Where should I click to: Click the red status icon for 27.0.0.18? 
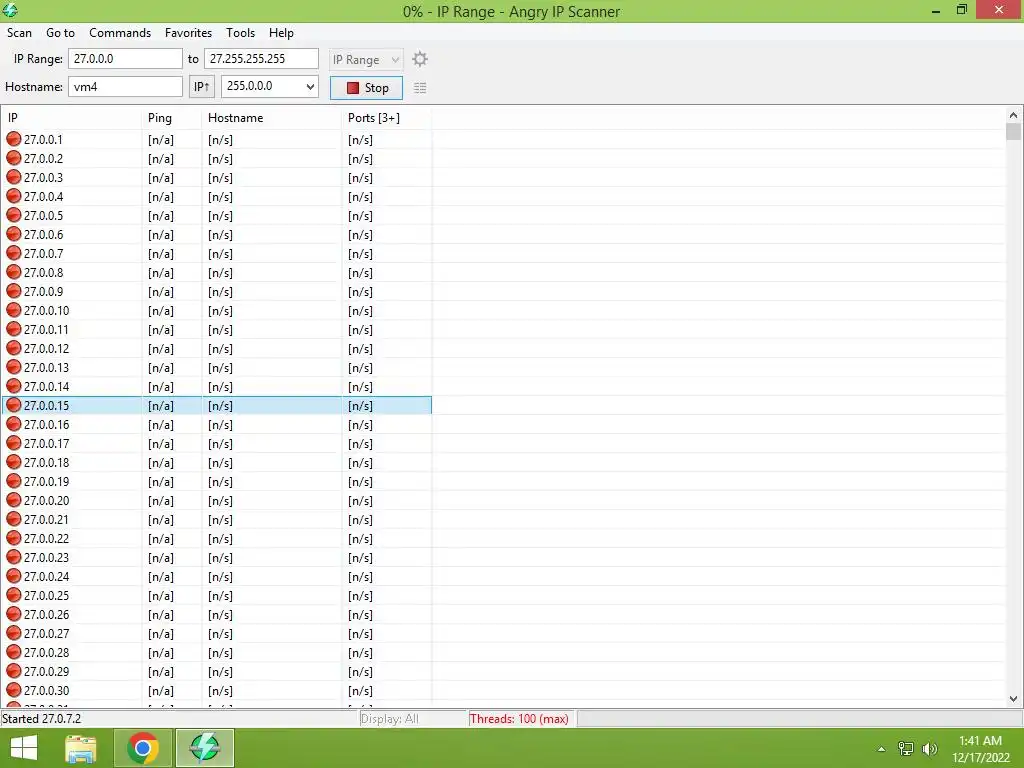(14, 462)
